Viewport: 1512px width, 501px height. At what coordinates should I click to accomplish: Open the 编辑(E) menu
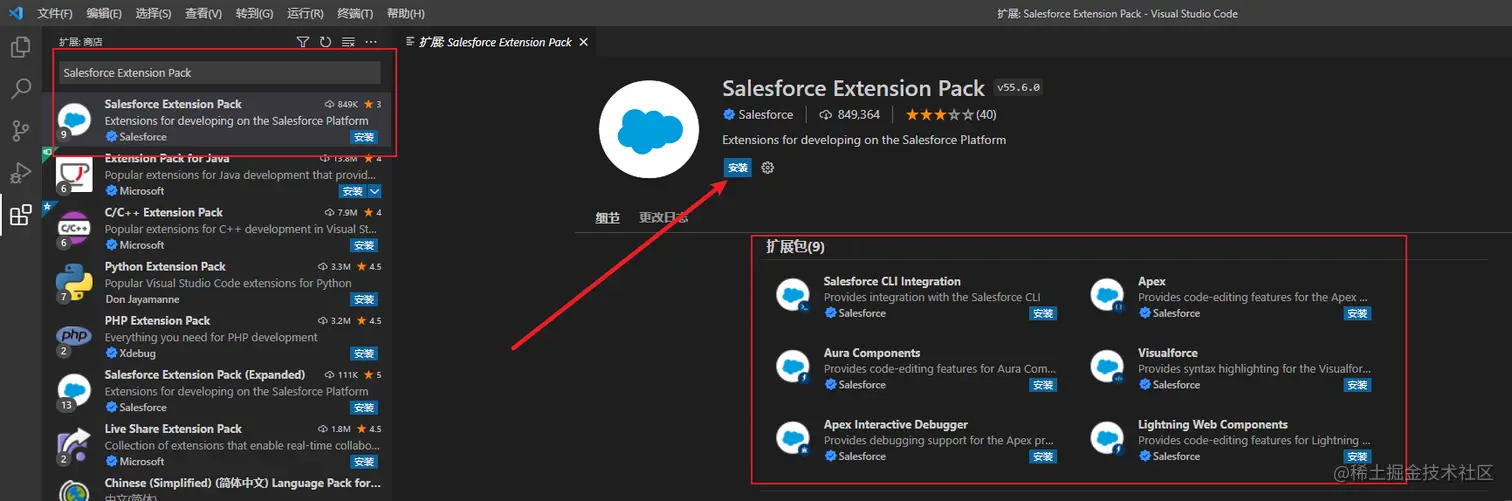point(104,13)
